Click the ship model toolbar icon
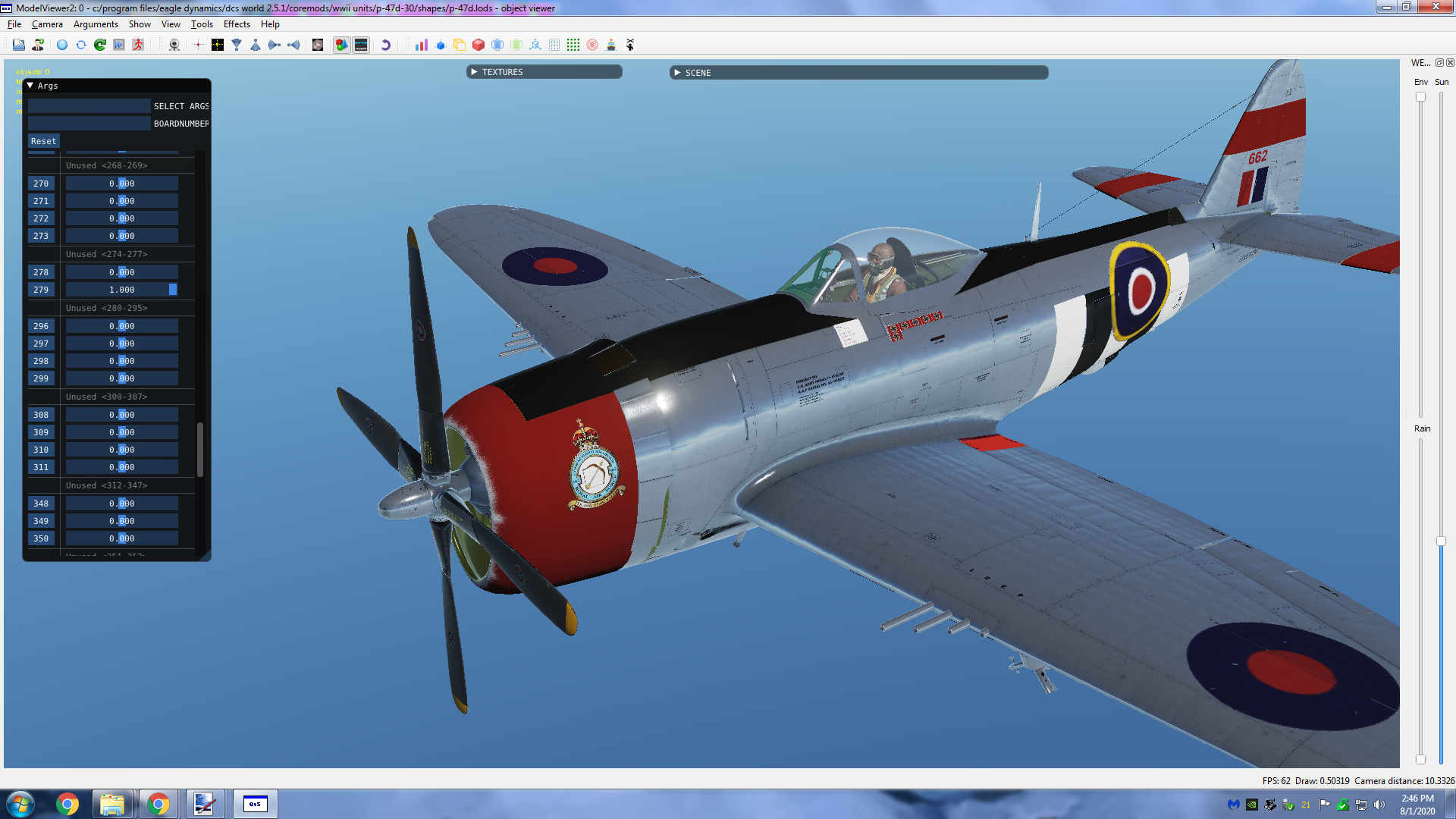Image resolution: width=1456 pixels, height=819 pixels. tap(610, 45)
